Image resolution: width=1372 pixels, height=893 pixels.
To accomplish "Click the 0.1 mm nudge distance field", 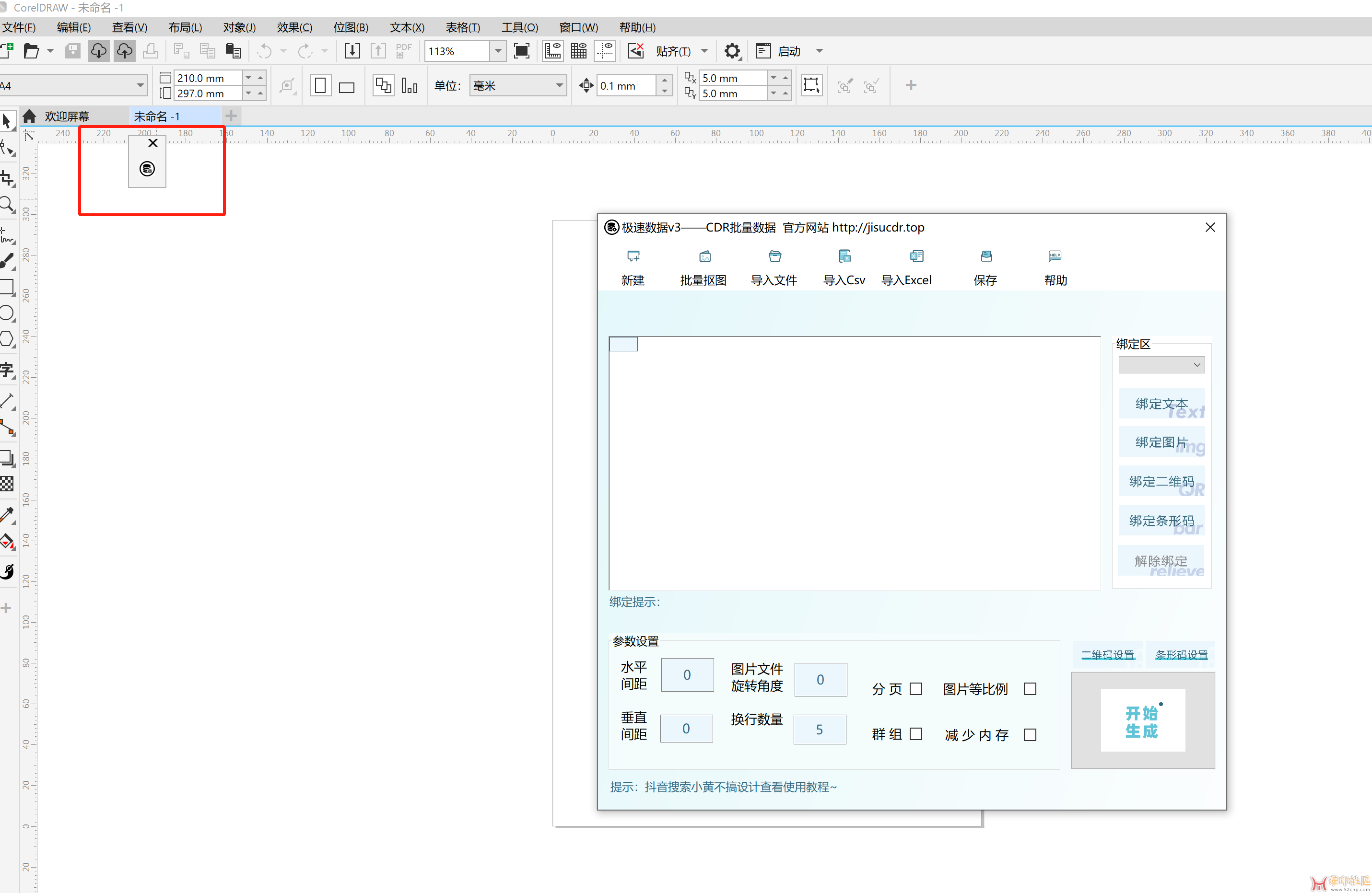I will tap(627, 86).
